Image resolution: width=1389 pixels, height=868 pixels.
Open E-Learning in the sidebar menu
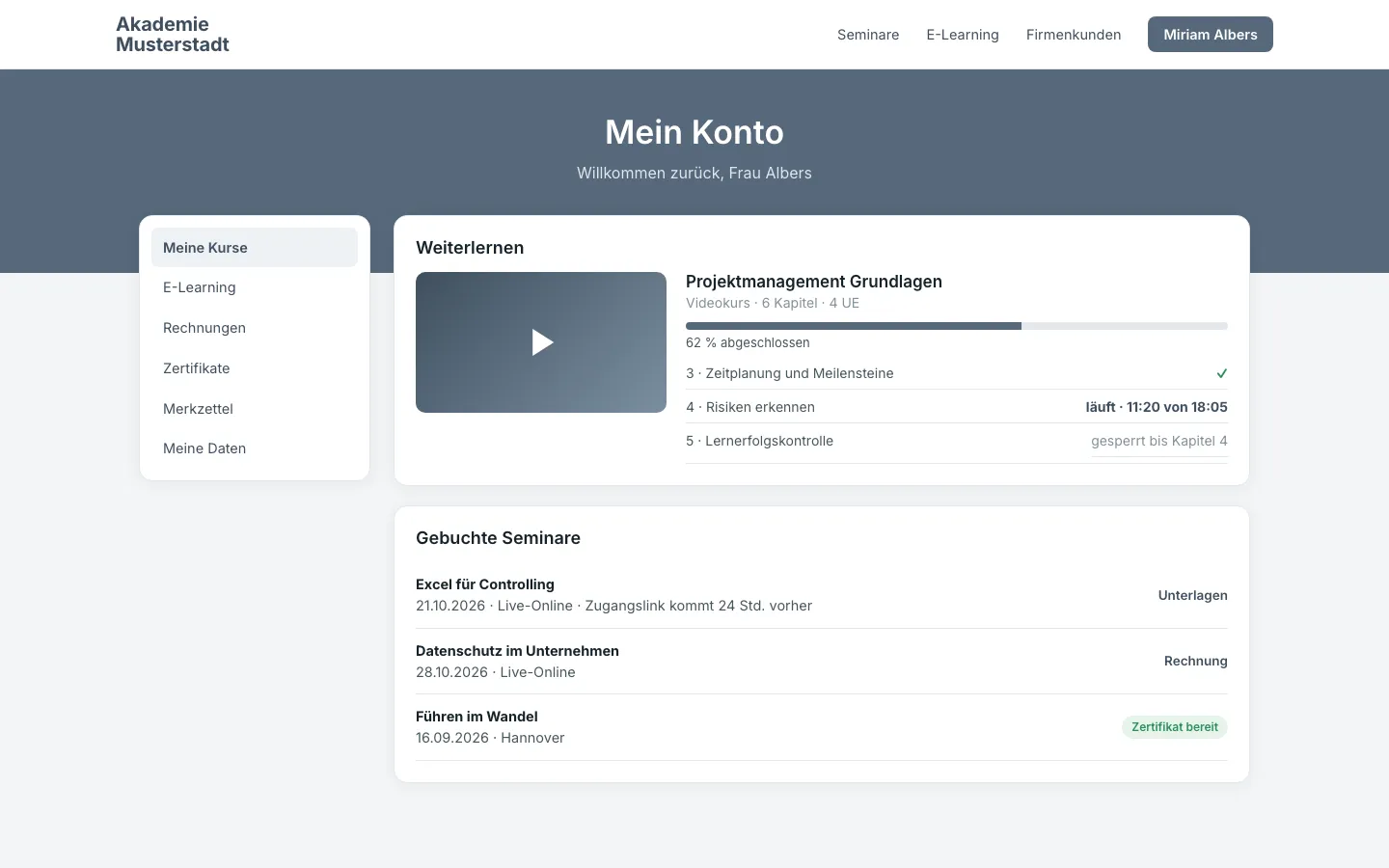pos(255,287)
